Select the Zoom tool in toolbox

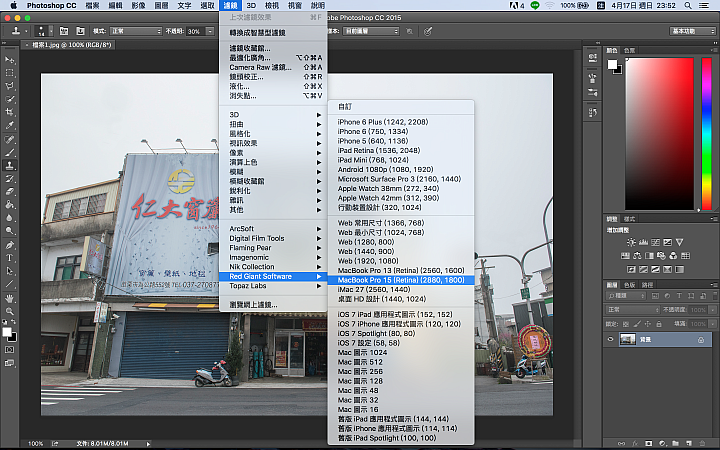point(10,311)
